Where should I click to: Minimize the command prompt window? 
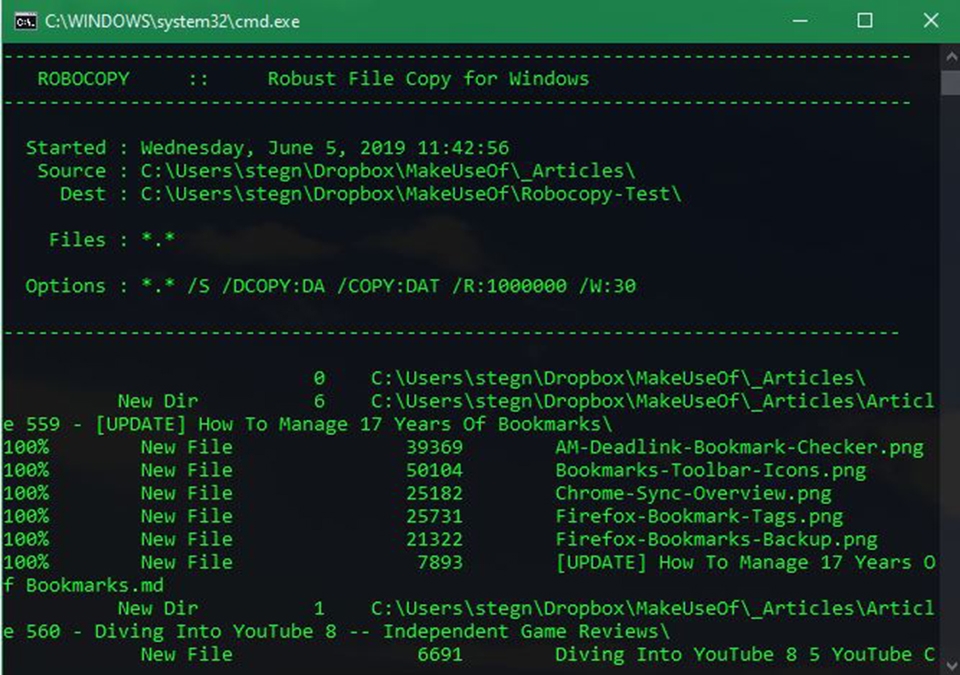coord(800,21)
